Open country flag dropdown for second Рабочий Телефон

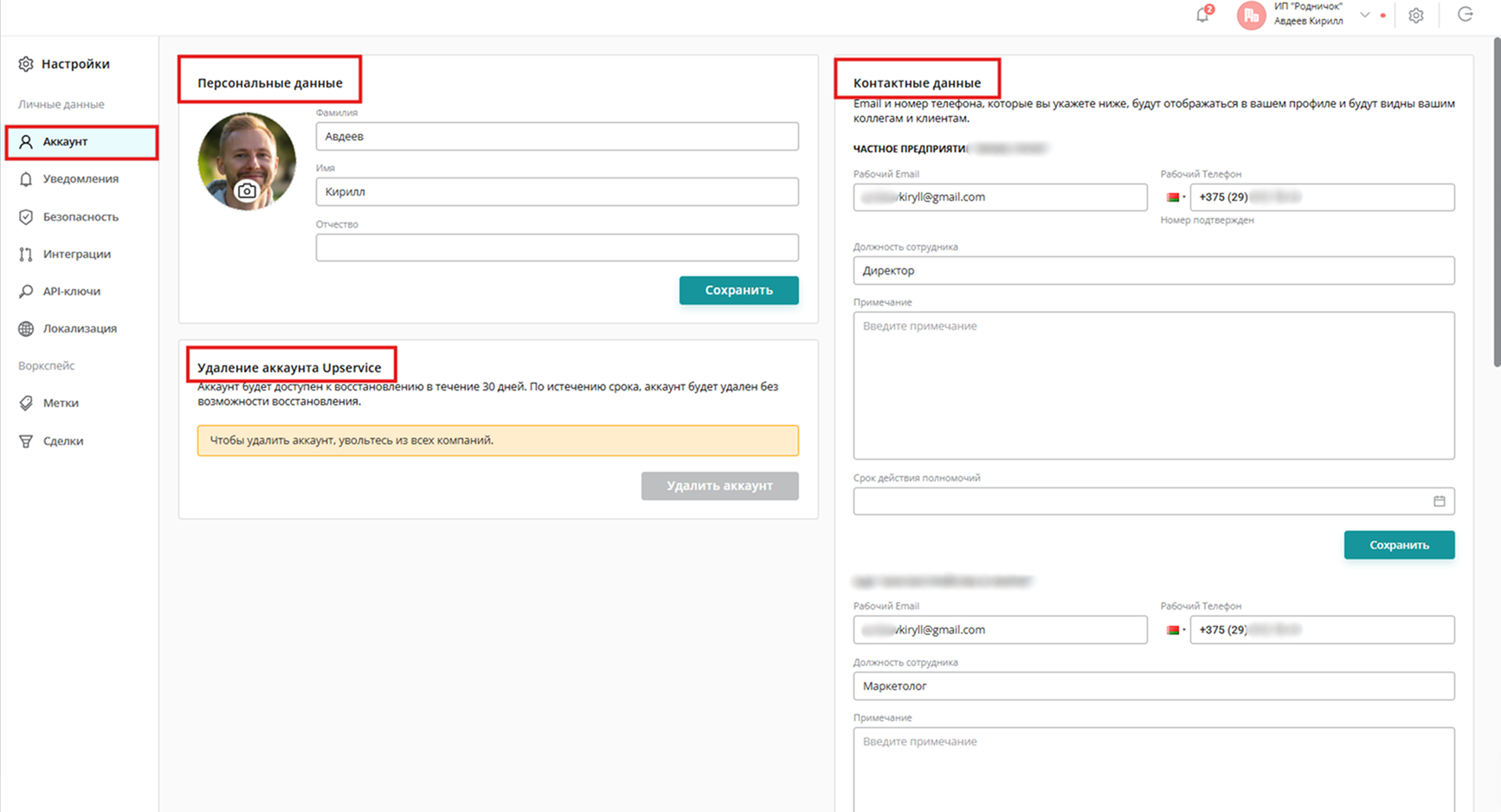1175,630
